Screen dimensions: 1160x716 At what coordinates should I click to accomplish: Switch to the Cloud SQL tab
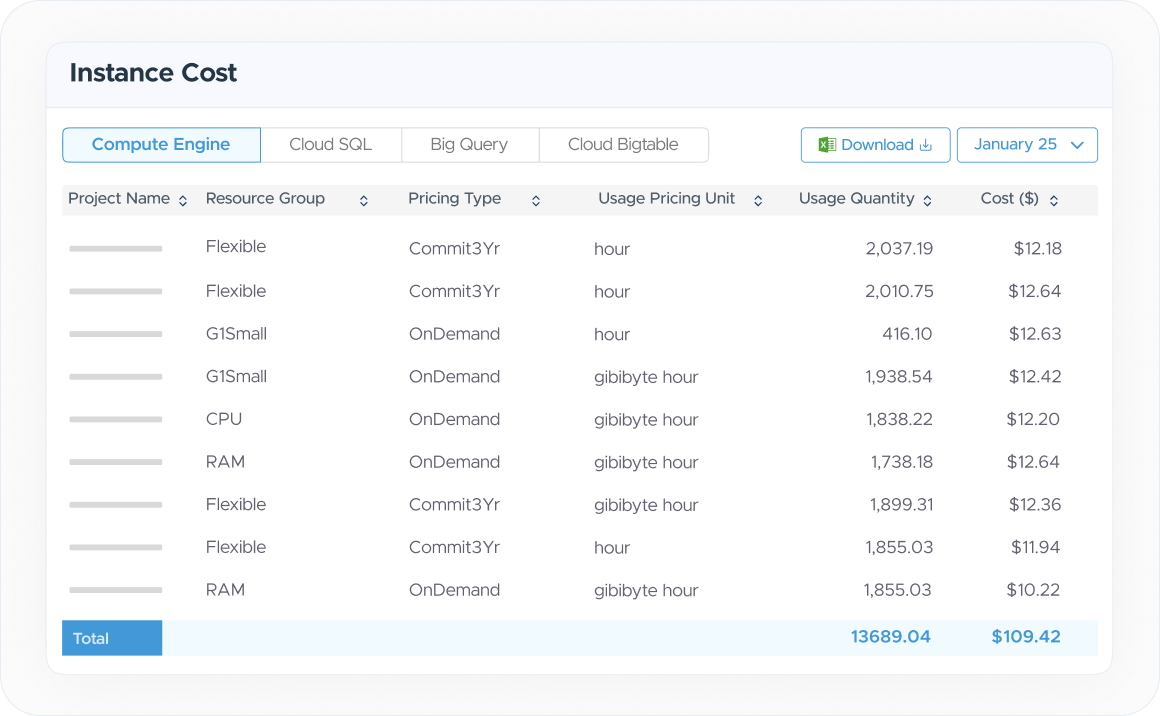[x=331, y=145]
